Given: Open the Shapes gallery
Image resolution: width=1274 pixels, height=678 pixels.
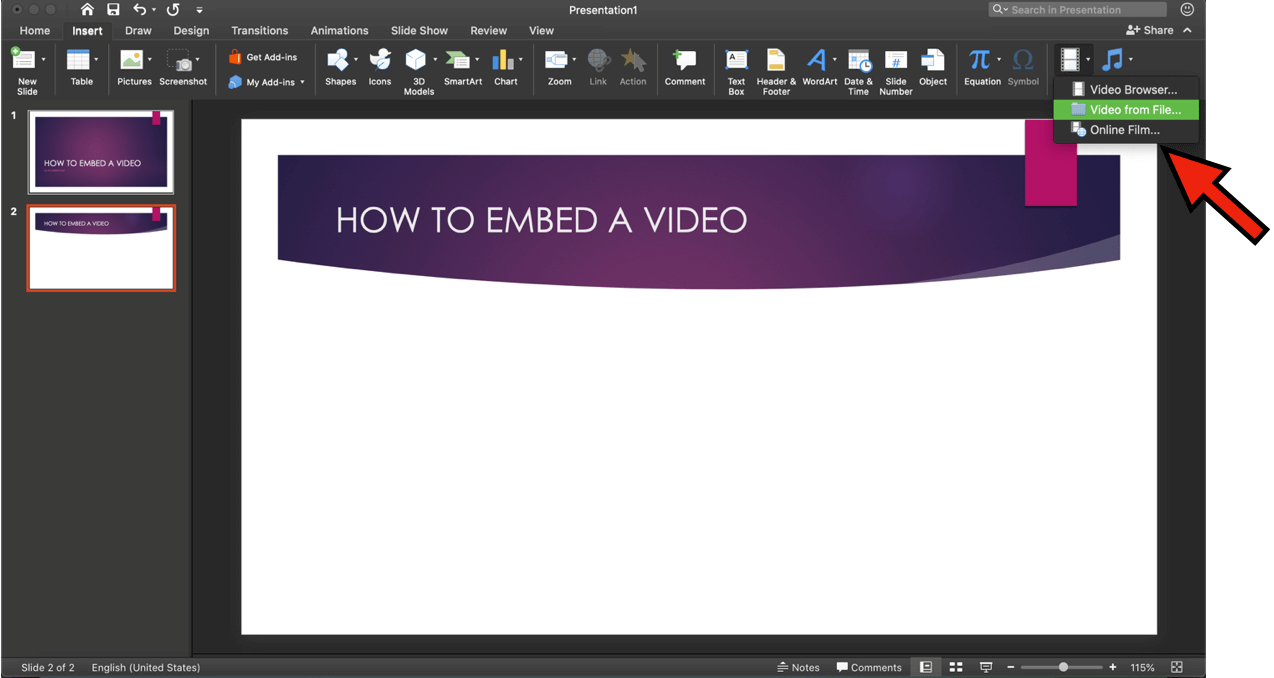Looking at the screenshot, I should click(340, 67).
